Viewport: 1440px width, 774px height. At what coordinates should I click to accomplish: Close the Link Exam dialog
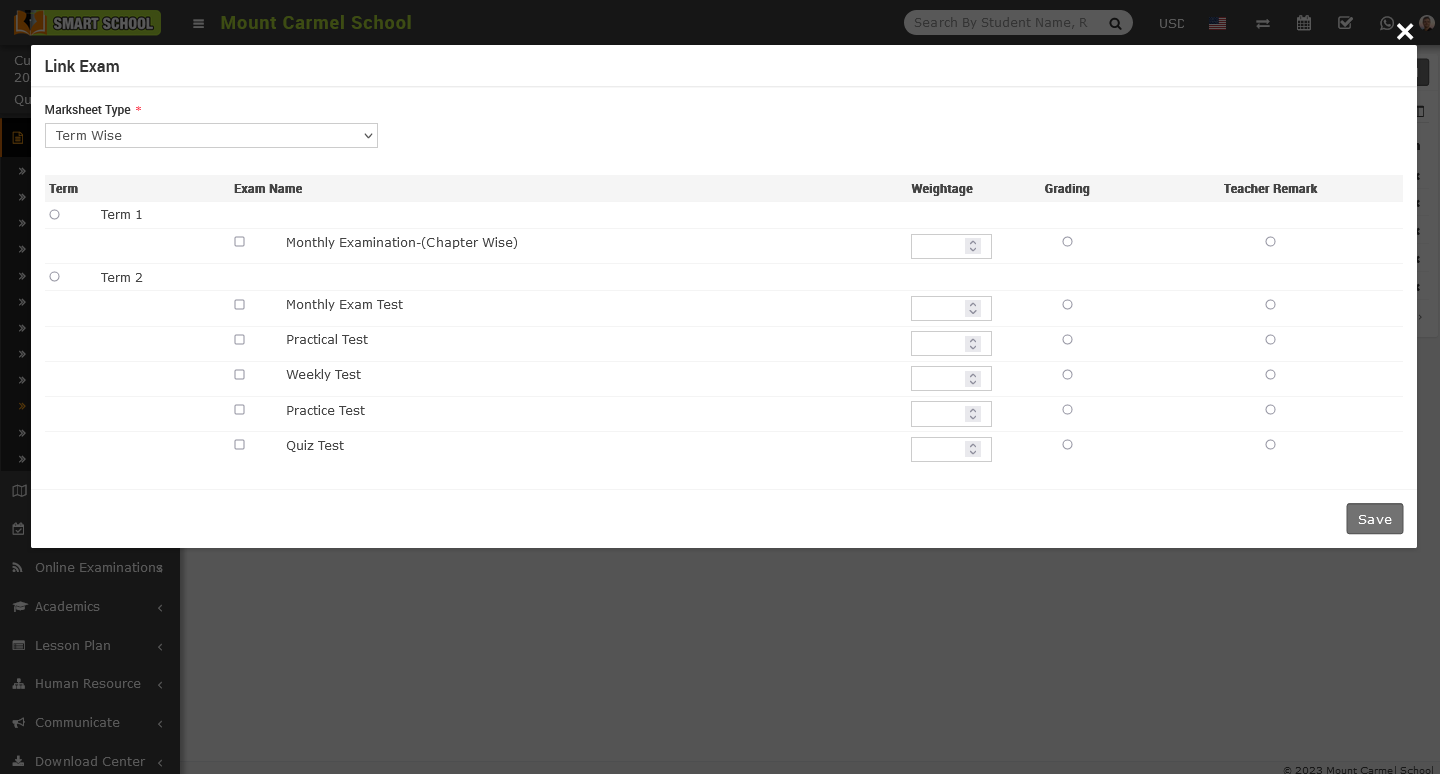(x=1404, y=32)
